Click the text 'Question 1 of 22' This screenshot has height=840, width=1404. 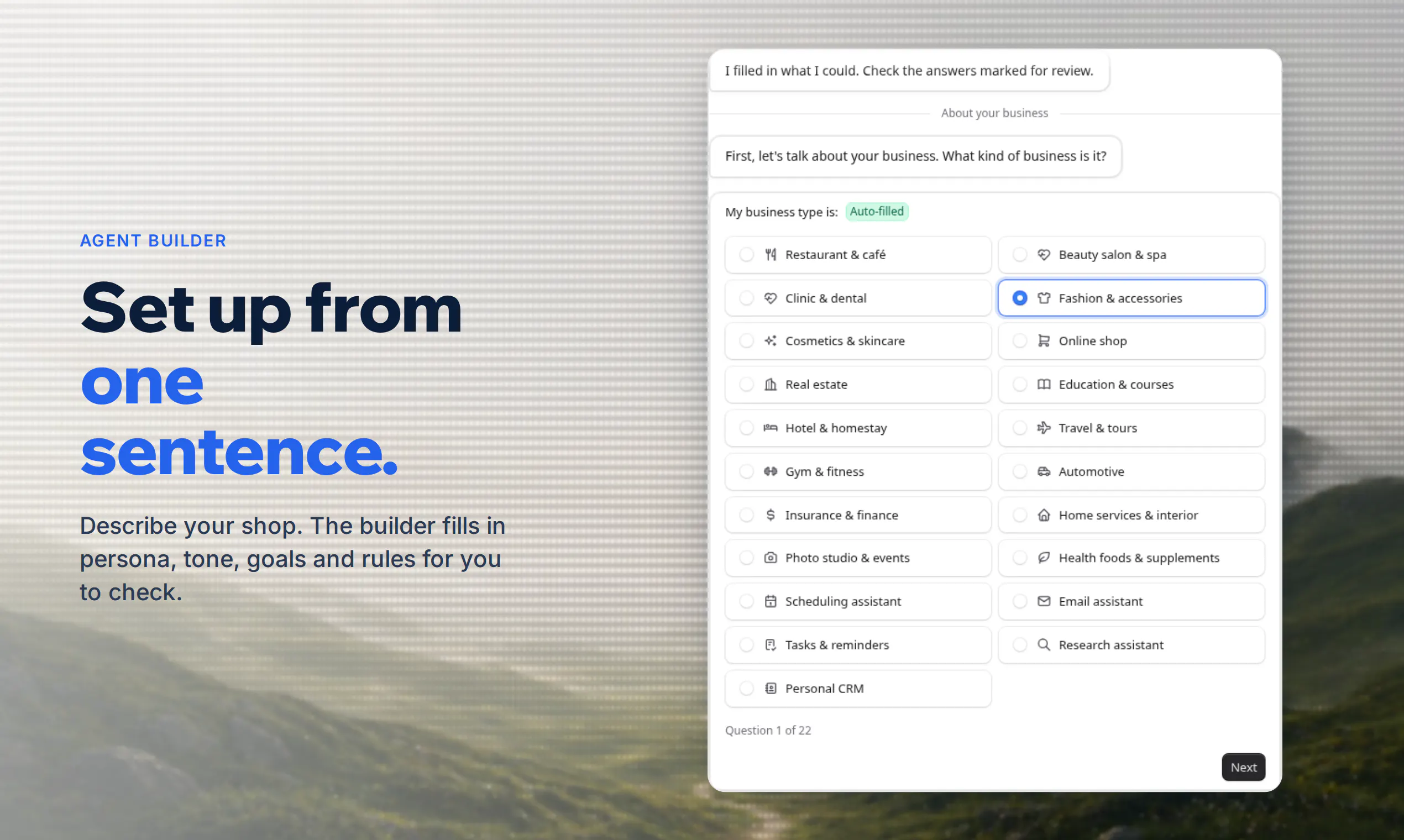[x=768, y=730]
